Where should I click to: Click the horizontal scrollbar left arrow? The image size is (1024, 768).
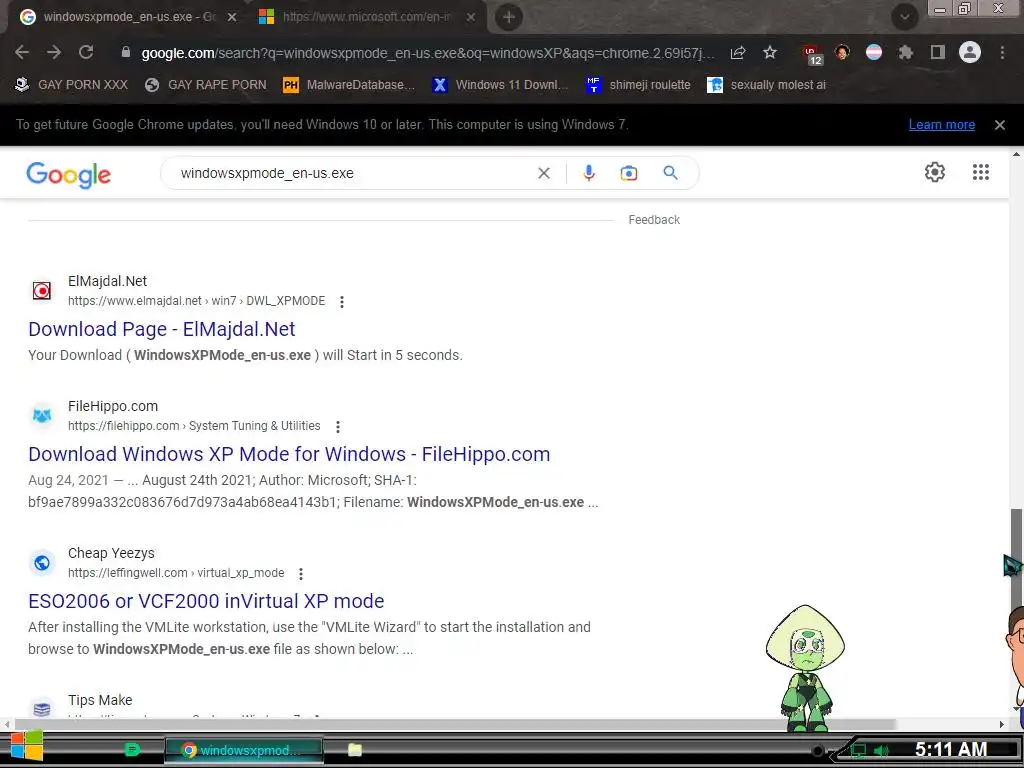tap(6, 724)
